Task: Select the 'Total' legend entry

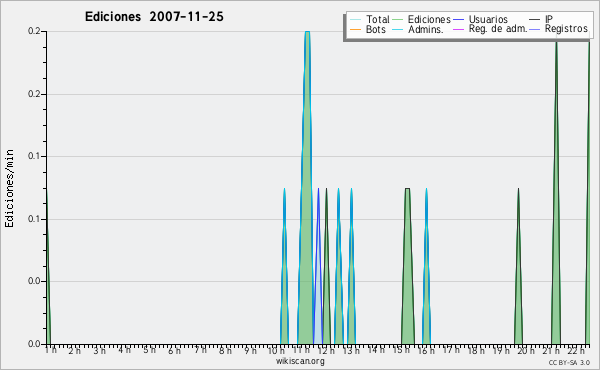Action: pos(370,19)
